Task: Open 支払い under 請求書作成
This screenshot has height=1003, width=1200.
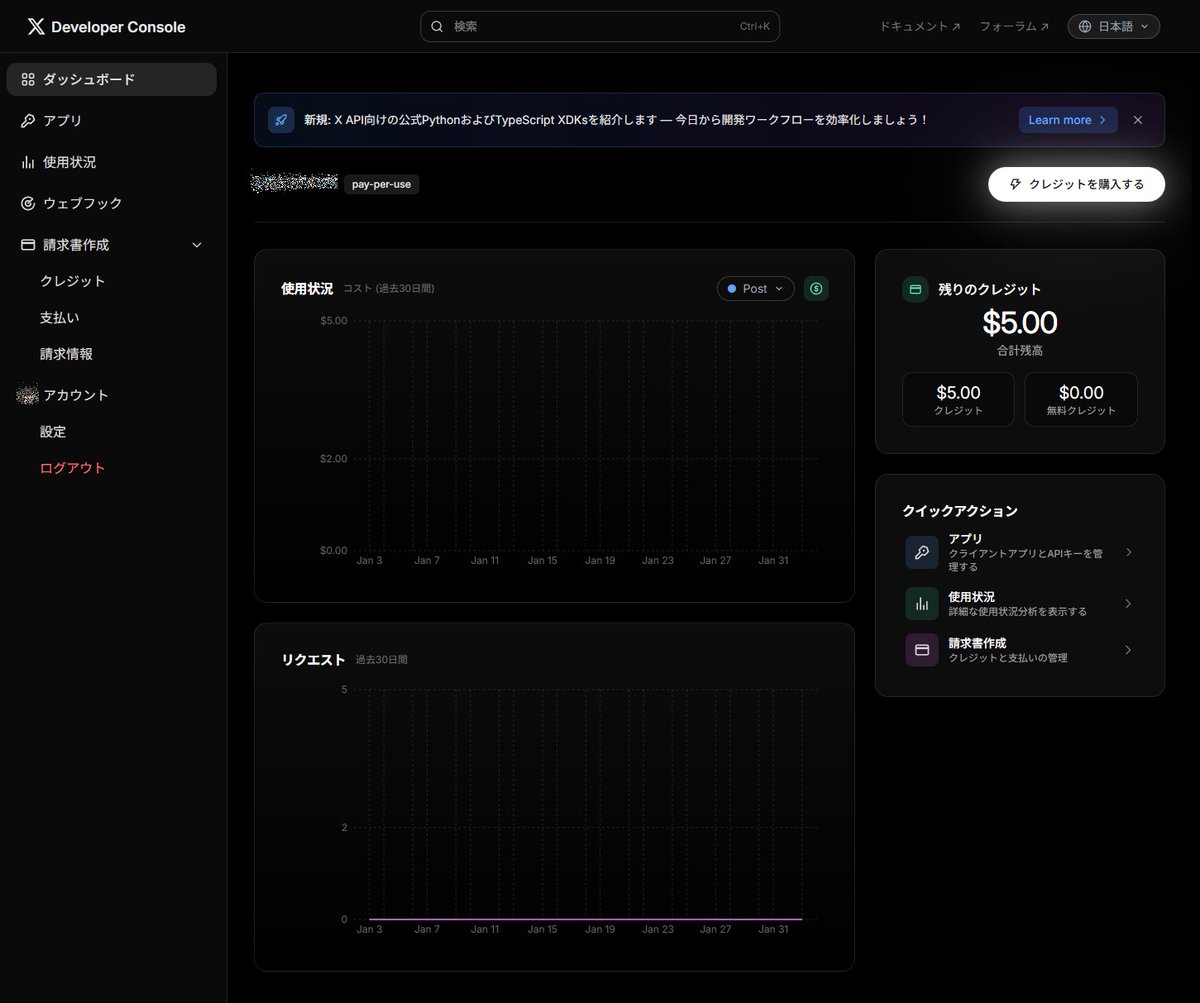Action: (x=60, y=318)
